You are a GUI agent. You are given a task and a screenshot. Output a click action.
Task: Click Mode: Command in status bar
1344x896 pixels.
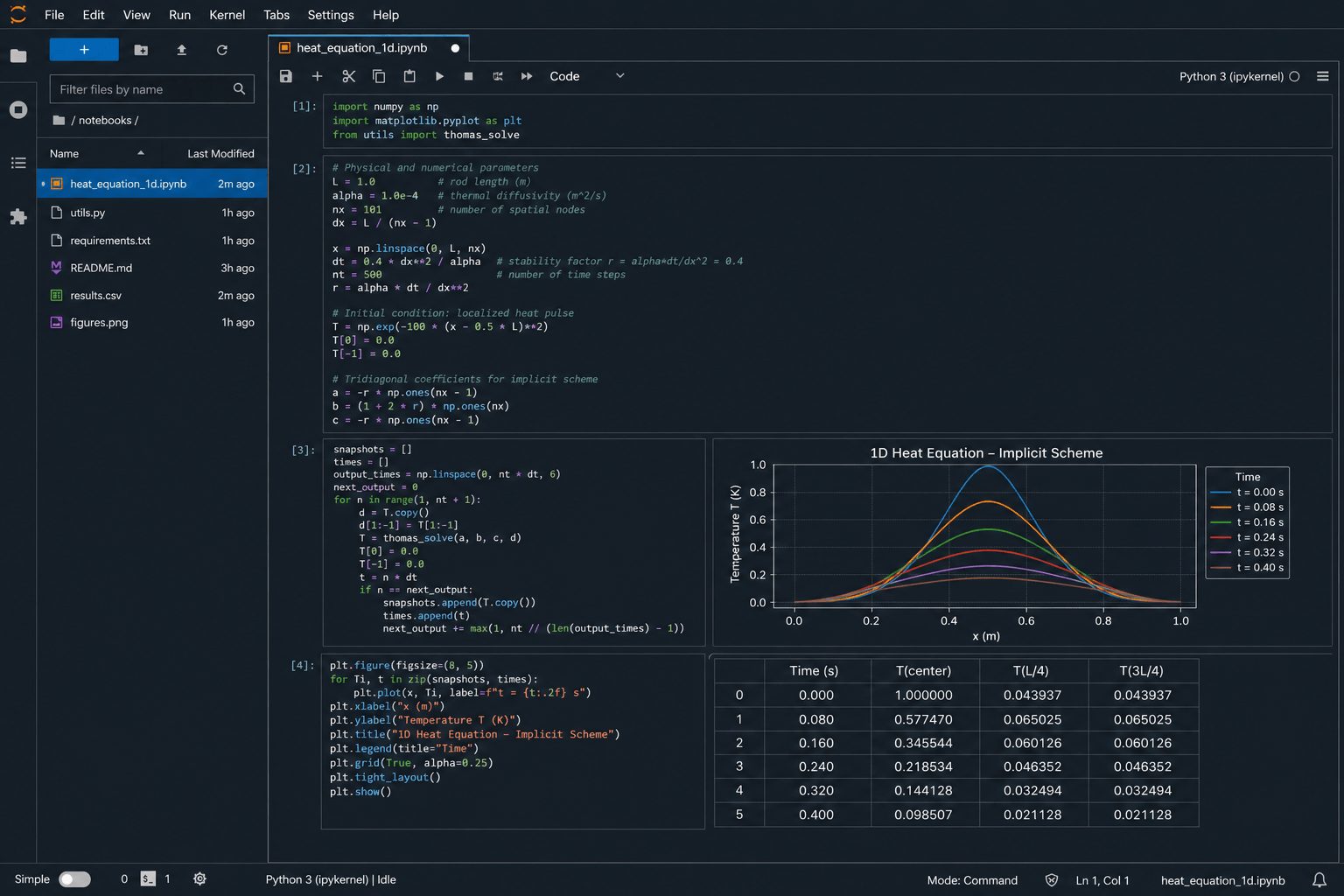972,880
